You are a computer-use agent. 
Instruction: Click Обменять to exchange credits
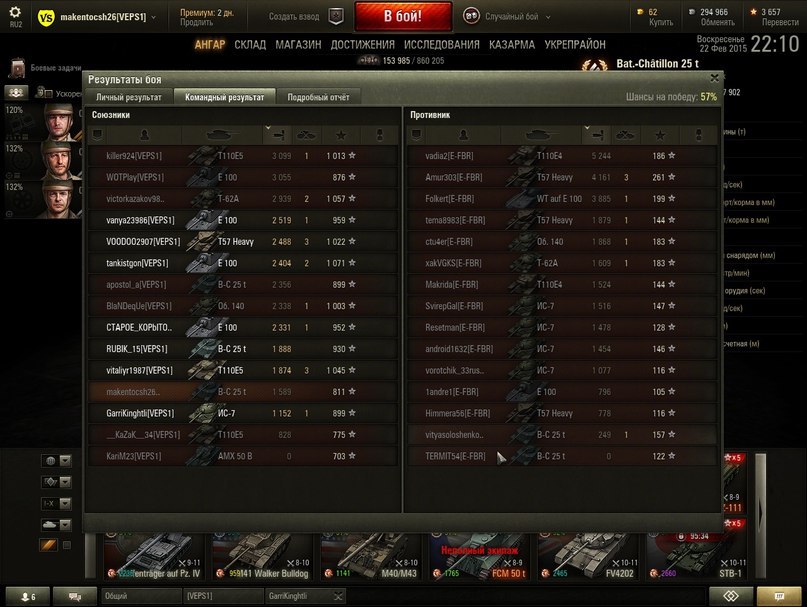pyautogui.click(x=718, y=22)
